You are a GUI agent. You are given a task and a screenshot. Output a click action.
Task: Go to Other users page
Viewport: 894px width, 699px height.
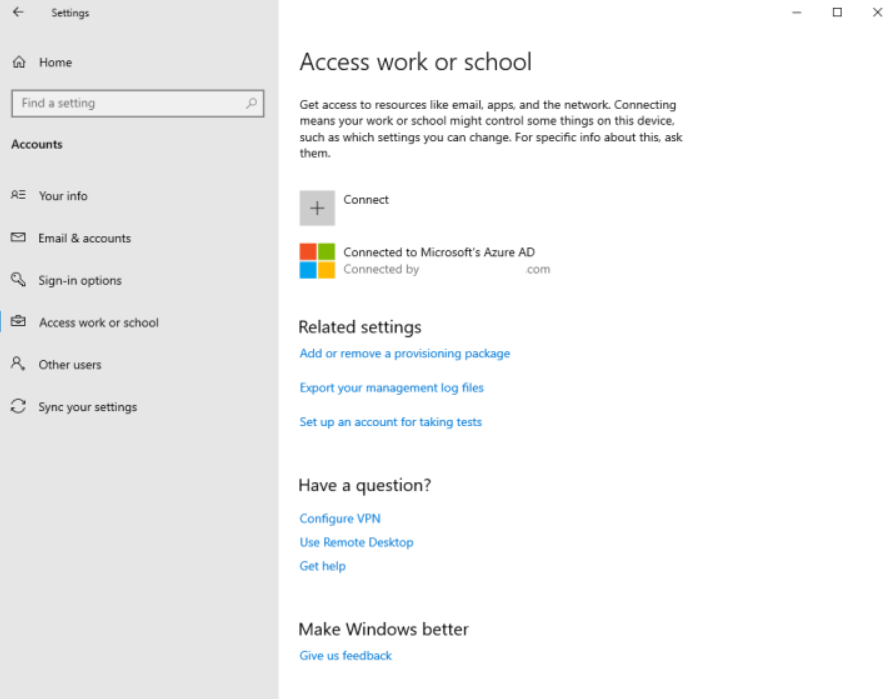pos(70,365)
